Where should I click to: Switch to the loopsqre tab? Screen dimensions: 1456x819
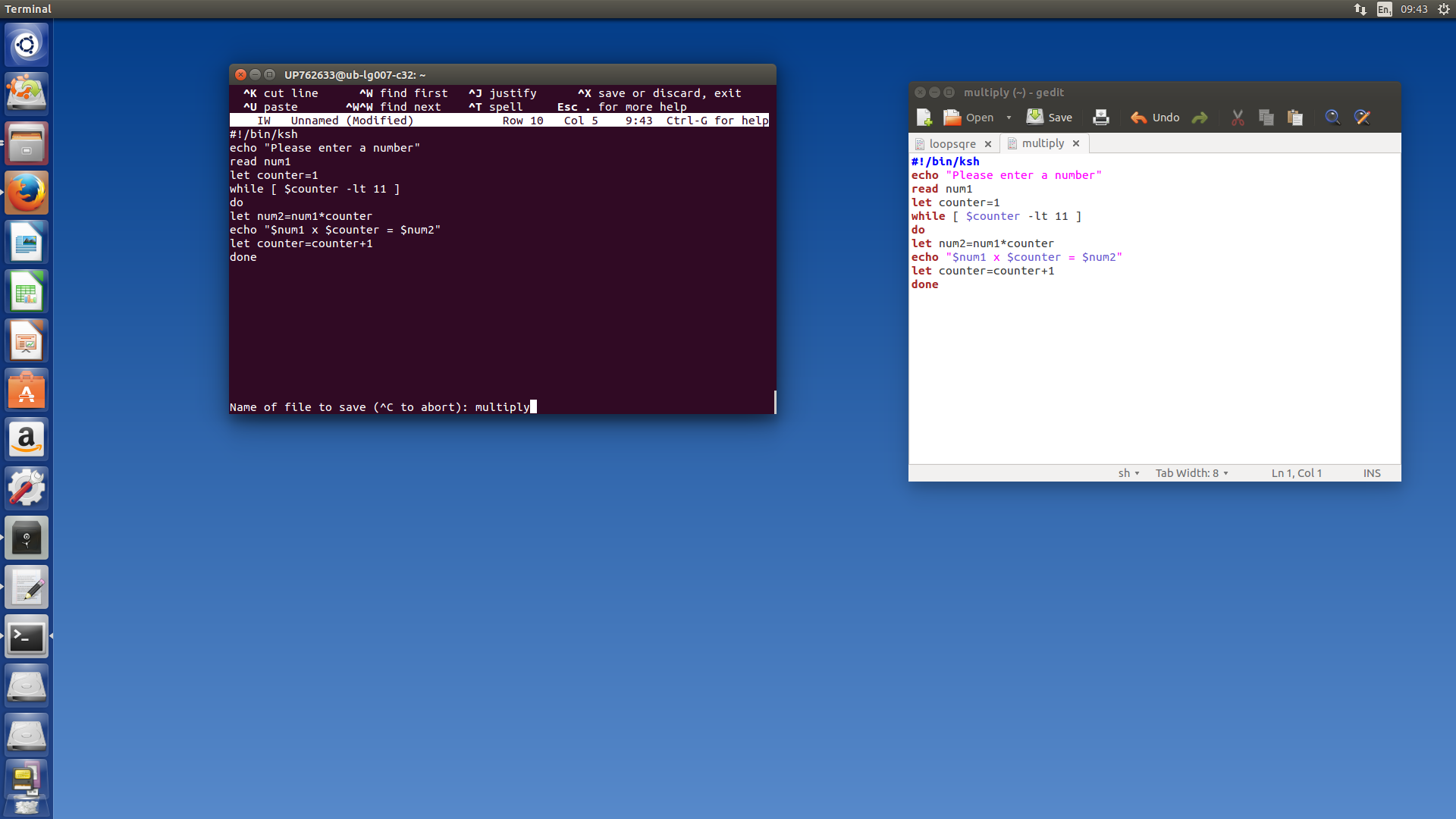pyautogui.click(x=952, y=144)
